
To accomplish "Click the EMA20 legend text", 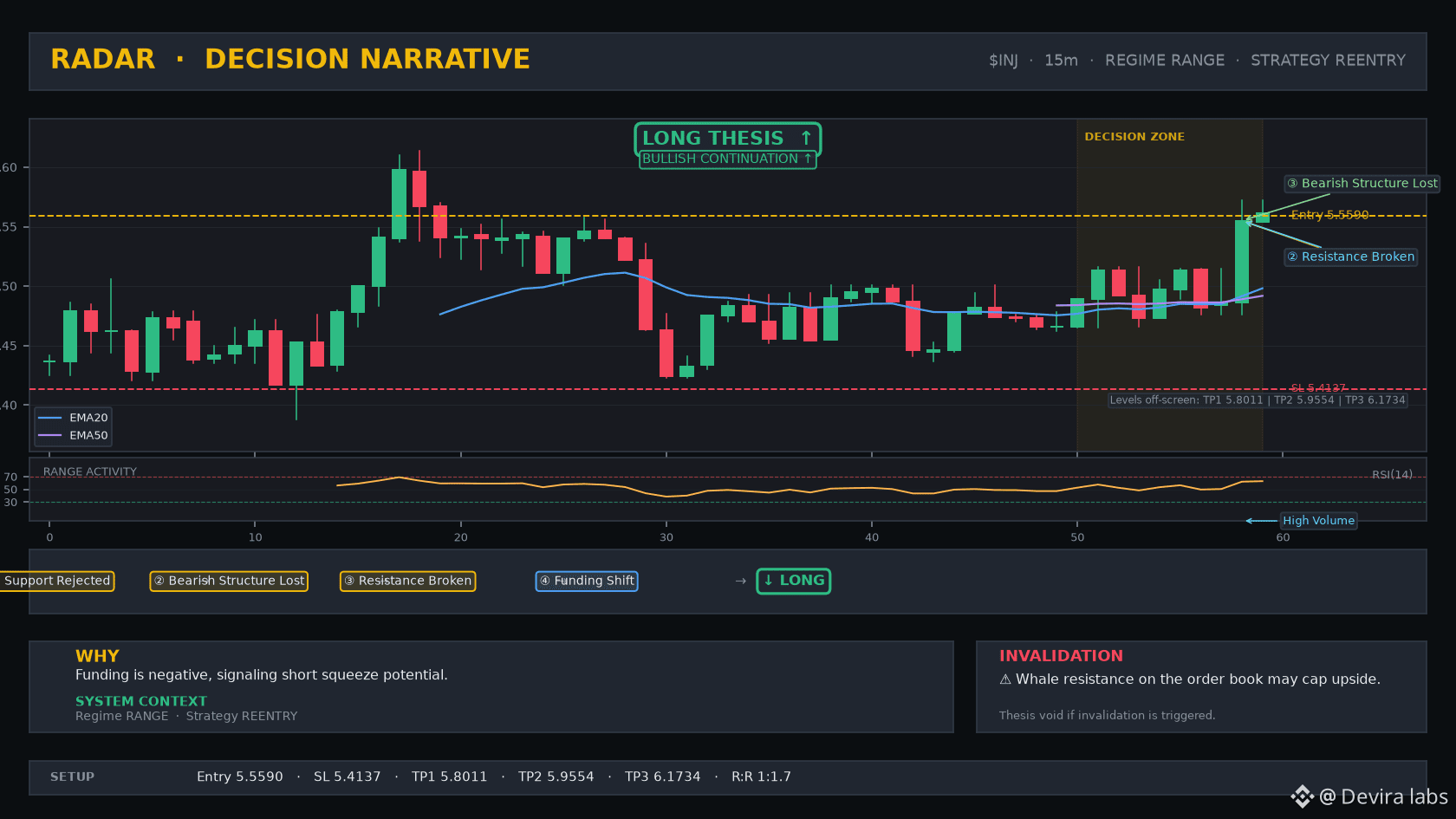I will (x=88, y=418).
